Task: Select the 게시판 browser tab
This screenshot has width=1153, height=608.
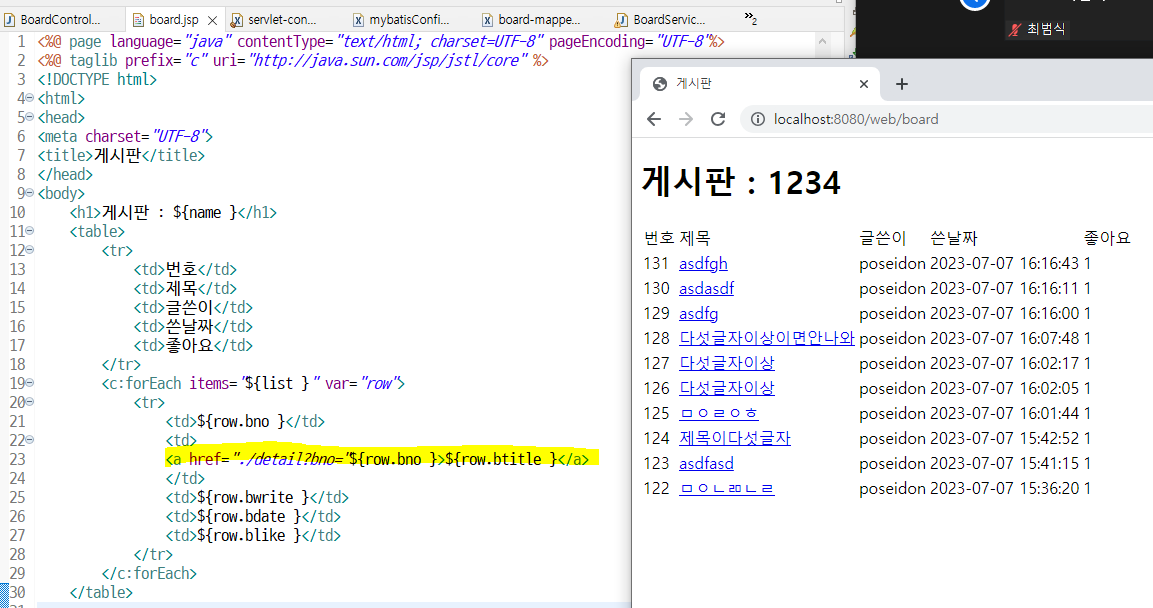Action: pyautogui.click(x=760, y=84)
